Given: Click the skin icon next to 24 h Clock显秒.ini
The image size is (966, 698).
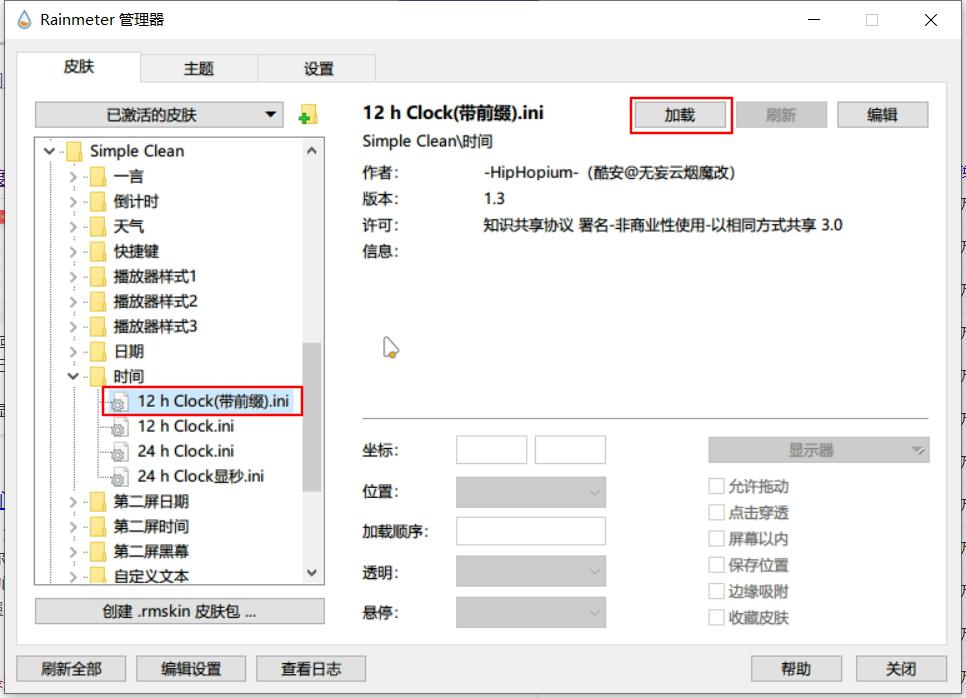Looking at the screenshot, I should pyautogui.click(x=118, y=478).
